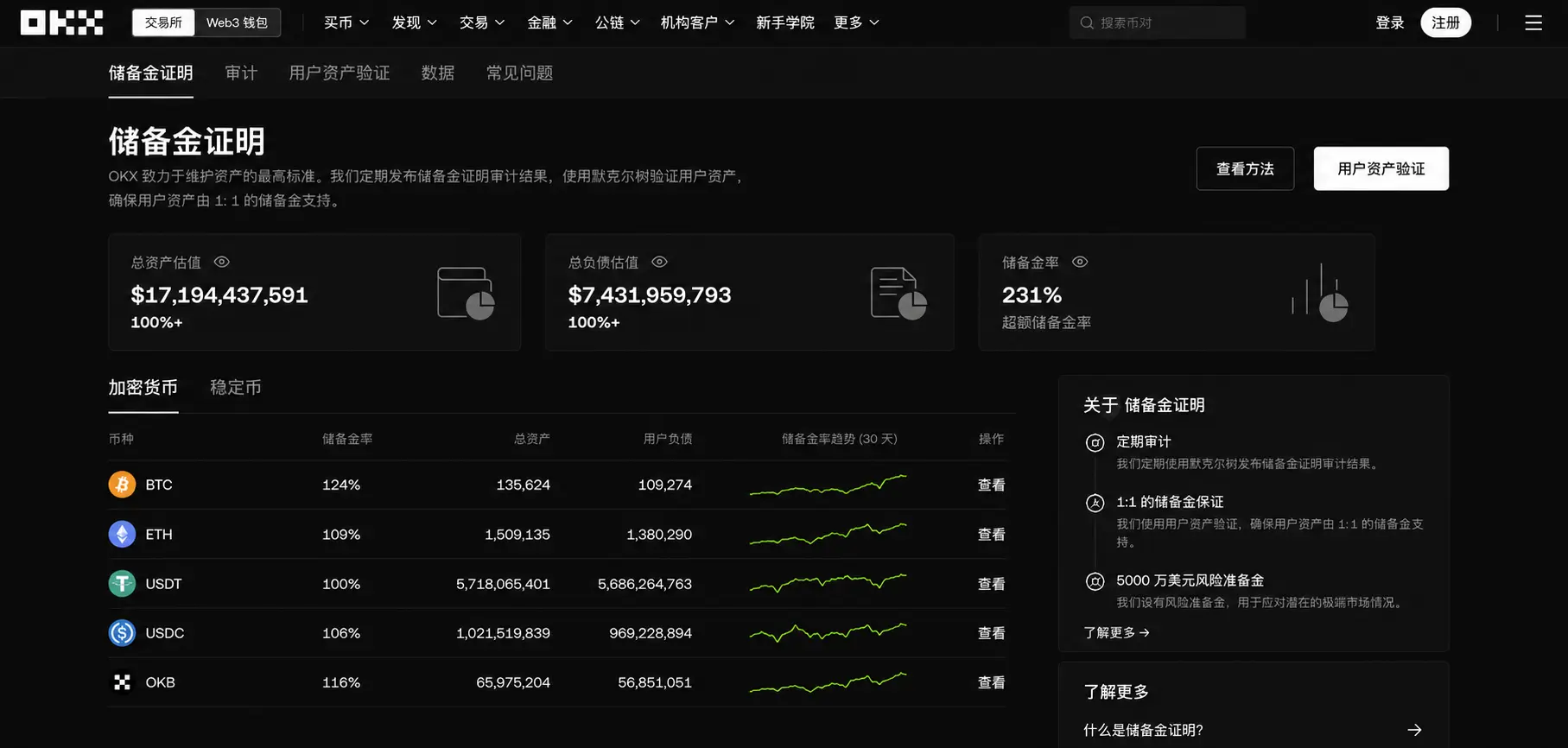Switch to 交易所 mode
The width and height of the screenshot is (1568, 748).
[163, 22]
